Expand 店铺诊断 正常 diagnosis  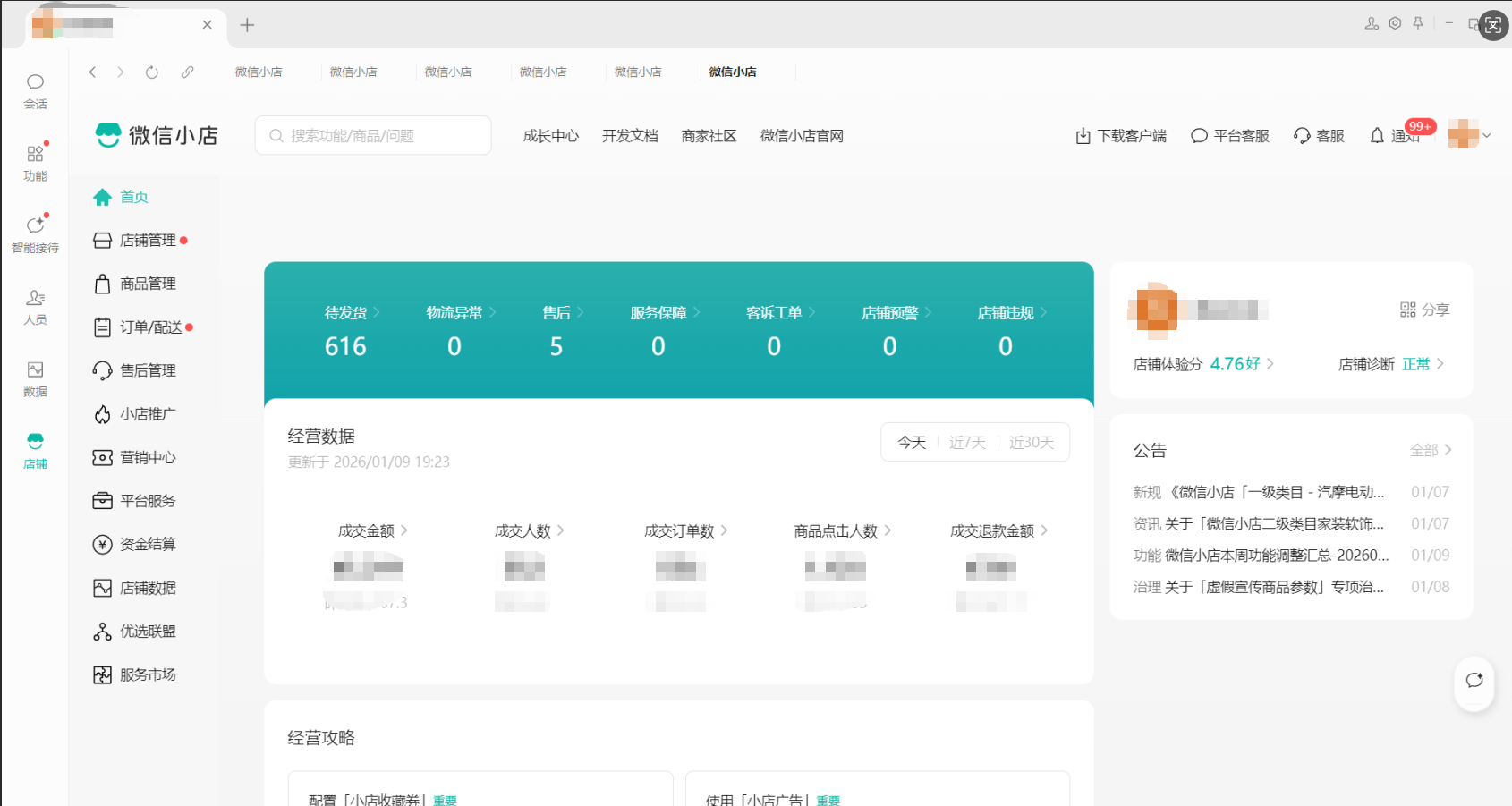point(1391,364)
